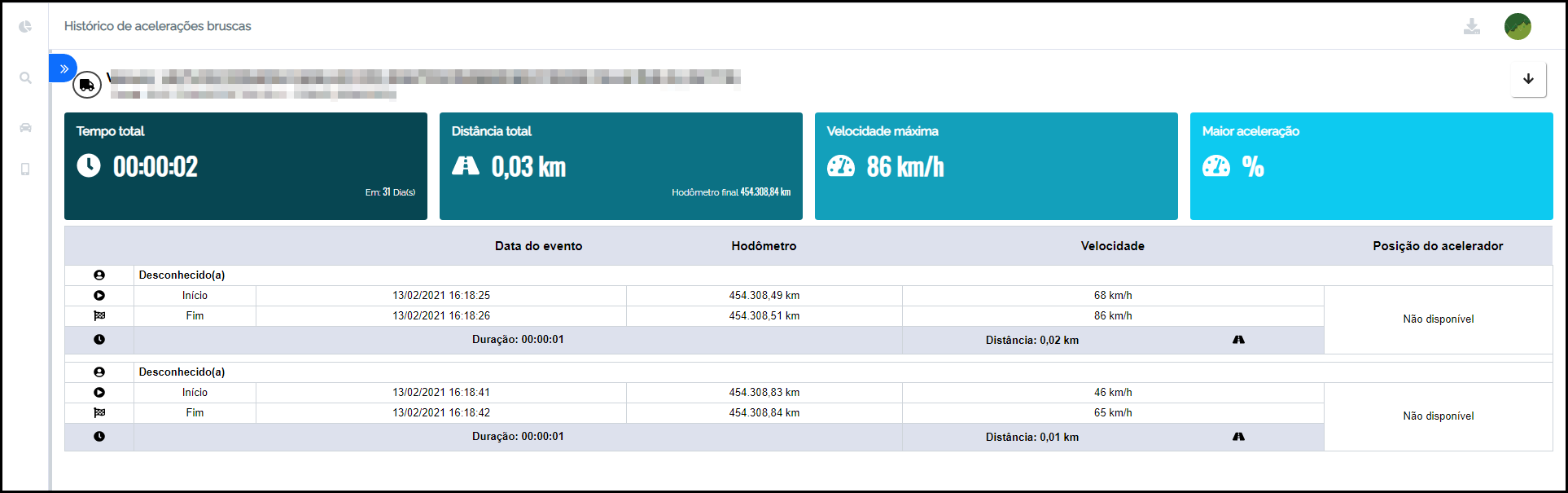Select speed value 86 km/h in table

pyautogui.click(x=1113, y=316)
